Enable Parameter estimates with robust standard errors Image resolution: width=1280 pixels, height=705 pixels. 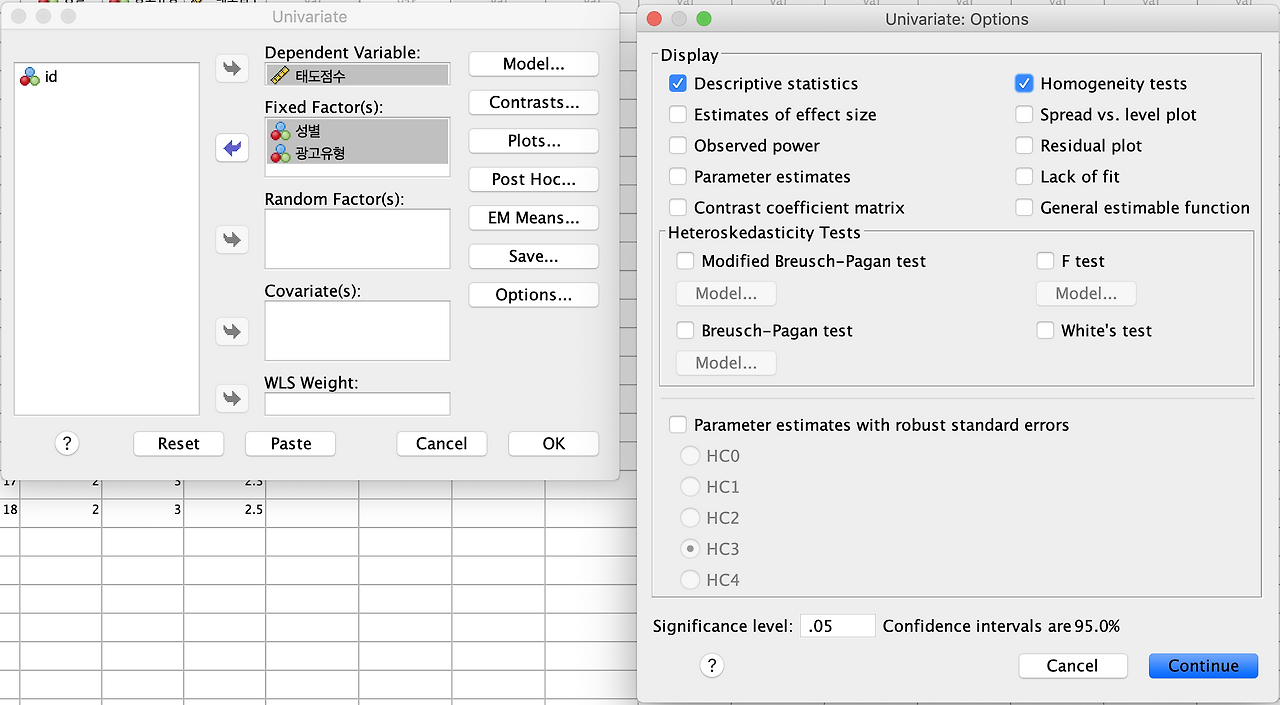pos(678,425)
